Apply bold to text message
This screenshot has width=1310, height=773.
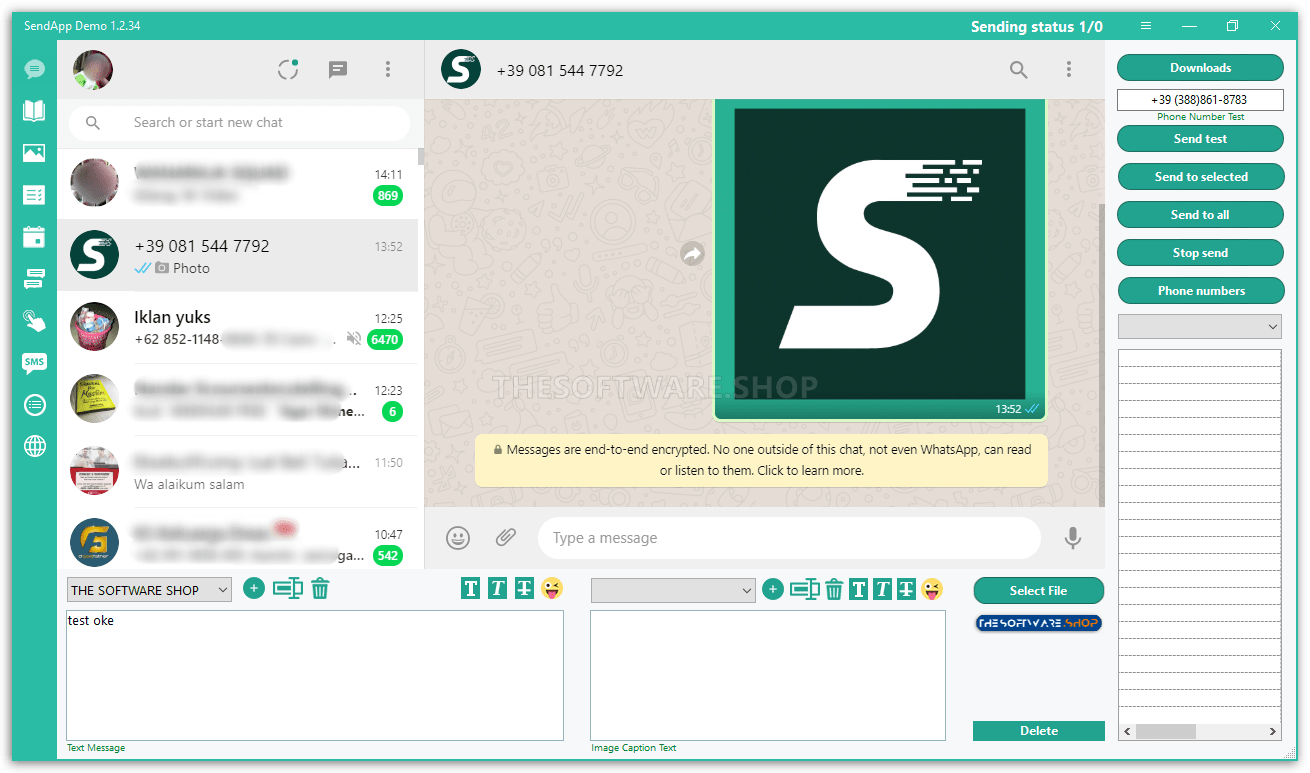tap(471, 589)
